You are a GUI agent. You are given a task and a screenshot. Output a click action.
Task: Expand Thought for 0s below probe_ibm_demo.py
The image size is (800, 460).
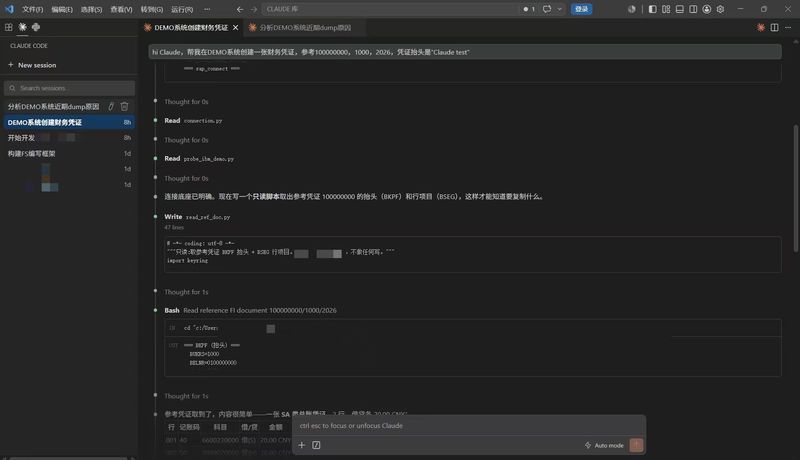[186, 178]
